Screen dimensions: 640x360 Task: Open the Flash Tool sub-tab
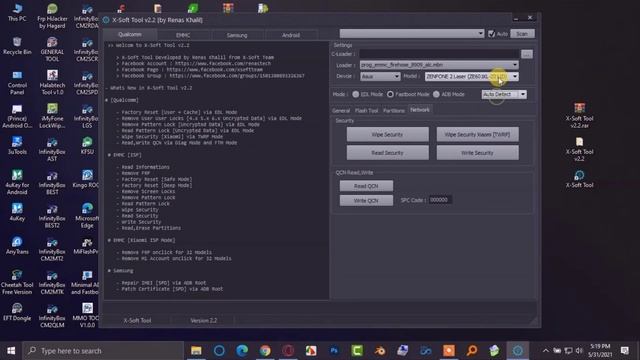[x=366, y=111]
